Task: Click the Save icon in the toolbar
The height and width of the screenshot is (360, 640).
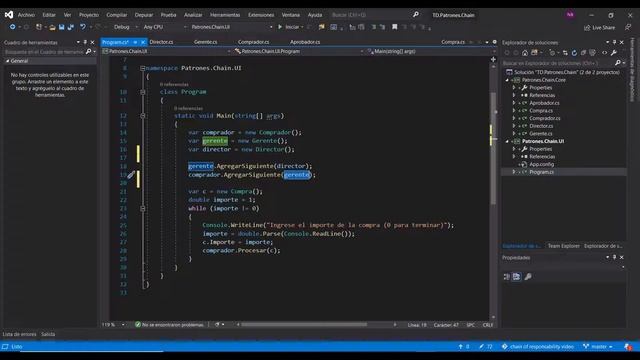Action: click(61, 27)
